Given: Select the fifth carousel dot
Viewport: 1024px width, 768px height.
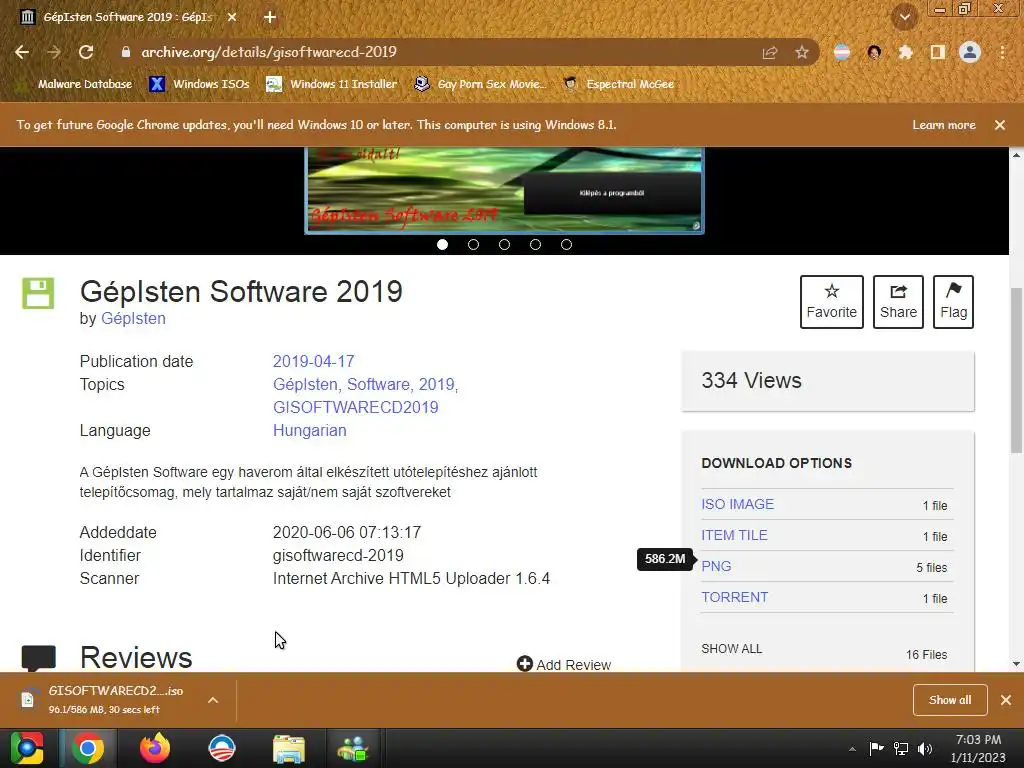Looking at the screenshot, I should [566, 244].
